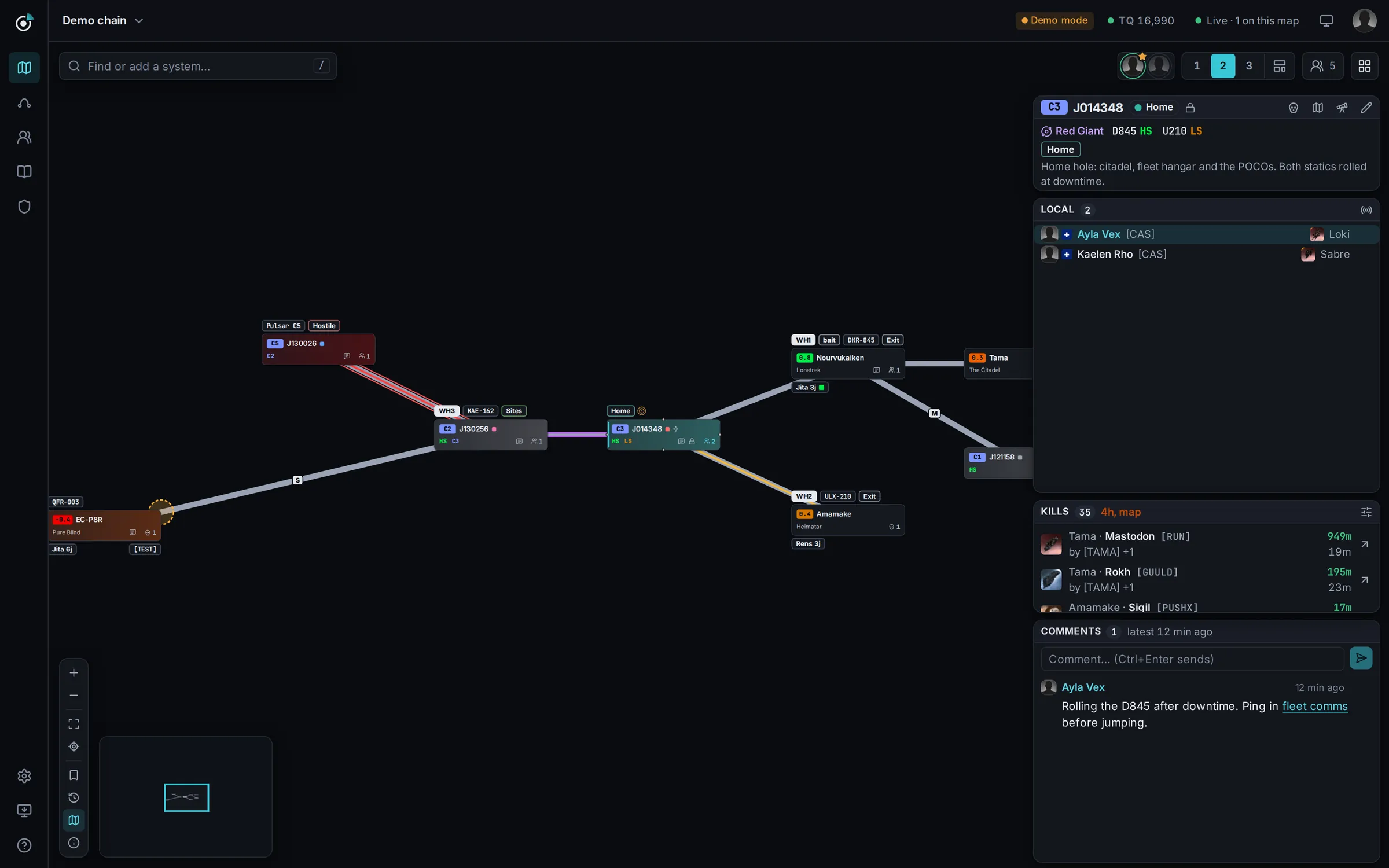This screenshot has height=868, width=1389.
Task: Open the widgets grid menu
Action: point(1365,66)
